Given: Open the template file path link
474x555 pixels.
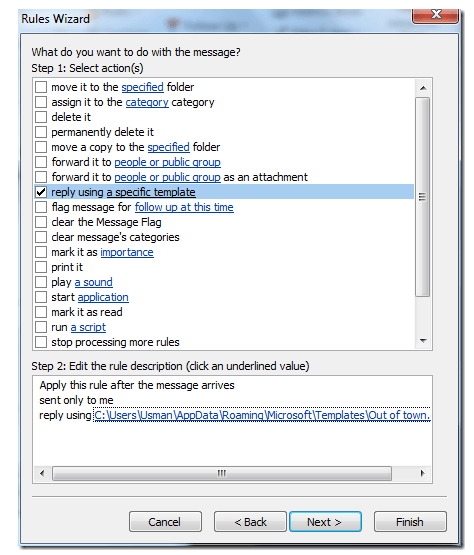Looking at the screenshot, I should click(262, 415).
